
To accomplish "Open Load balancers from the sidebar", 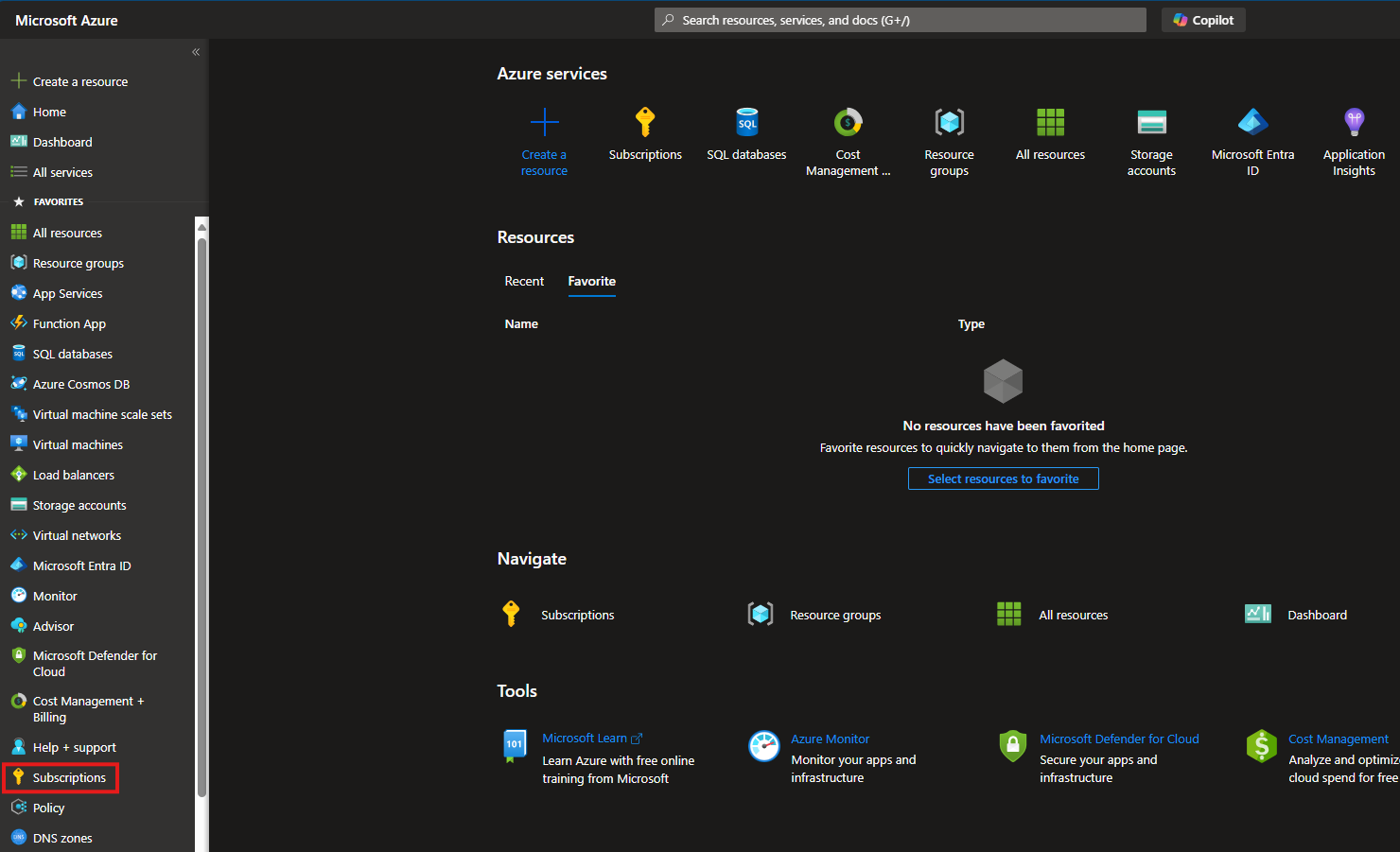I will [x=72, y=474].
